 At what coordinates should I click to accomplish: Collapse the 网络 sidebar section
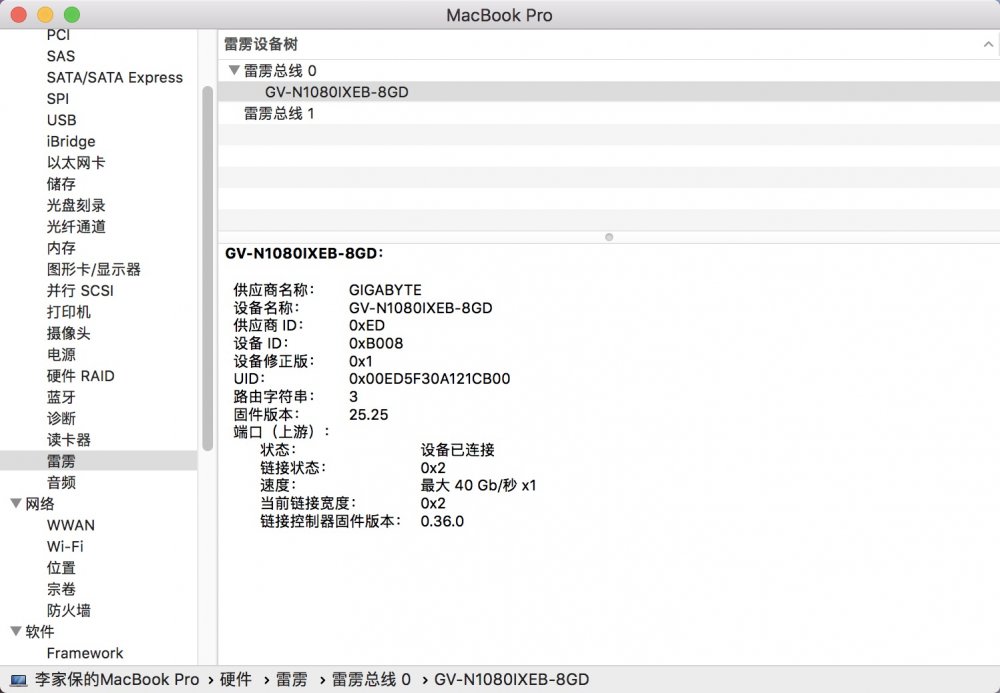tap(16, 503)
